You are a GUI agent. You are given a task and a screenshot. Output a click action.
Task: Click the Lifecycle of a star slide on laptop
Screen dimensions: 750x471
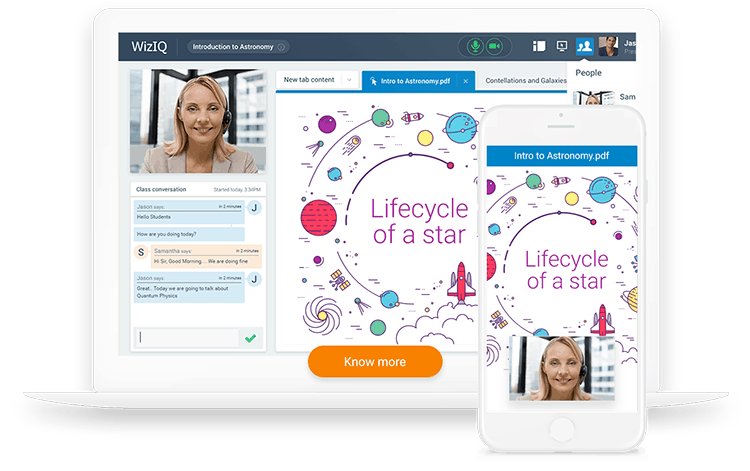pyautogui.click(x=378, y=220)
